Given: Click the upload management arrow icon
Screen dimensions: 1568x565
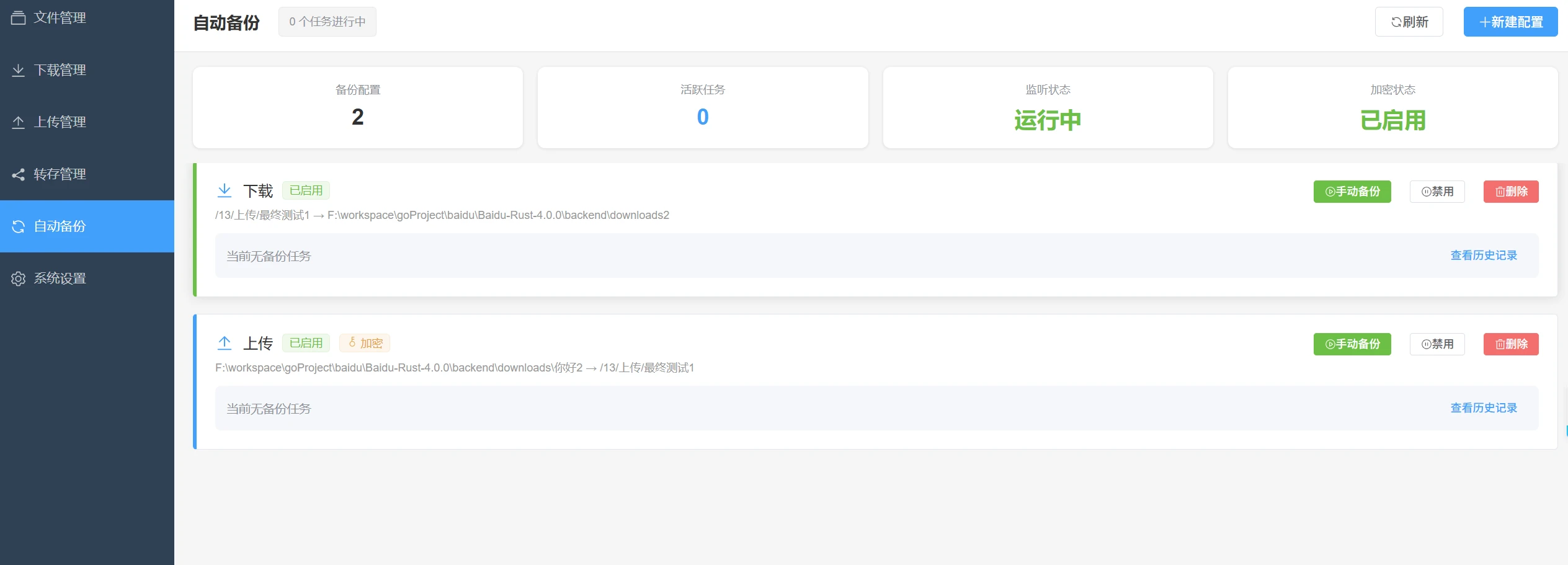Looking at the screenshot, I should pos(18,122).
